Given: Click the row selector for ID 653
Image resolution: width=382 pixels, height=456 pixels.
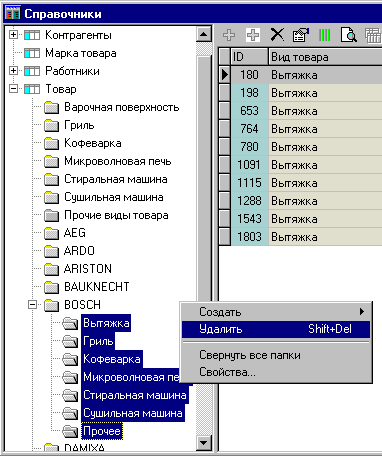Looking at the screenshot, I should [225, 111].
